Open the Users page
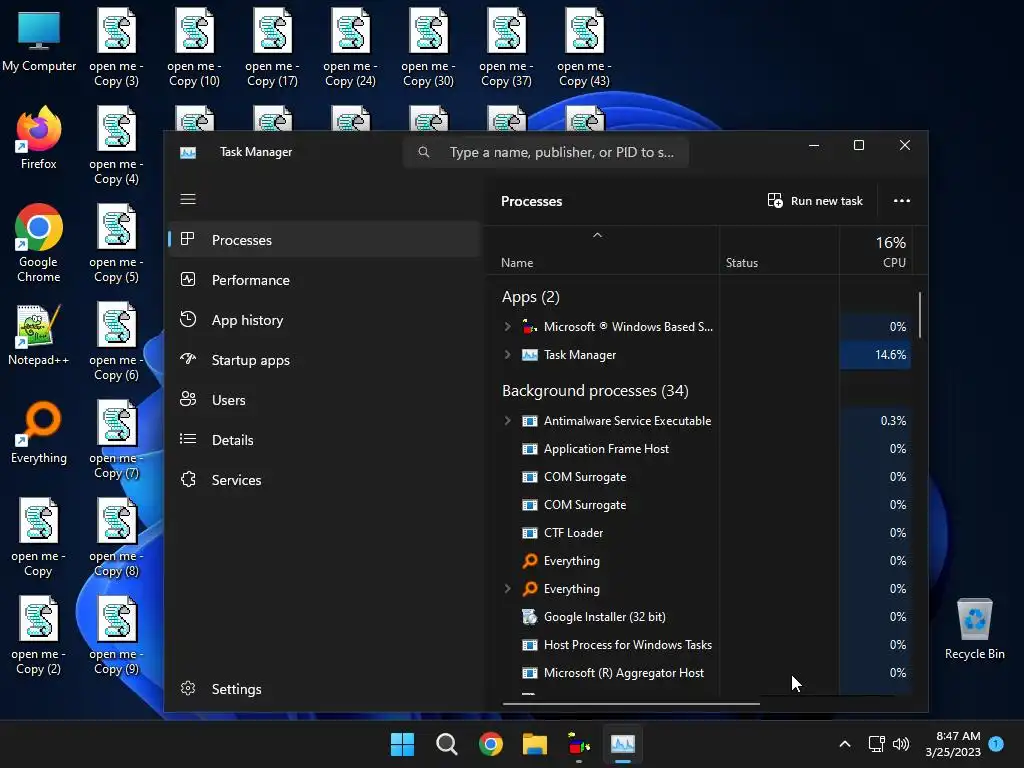Viewport: 1024px width, 768px height. [x=228, y=400]
